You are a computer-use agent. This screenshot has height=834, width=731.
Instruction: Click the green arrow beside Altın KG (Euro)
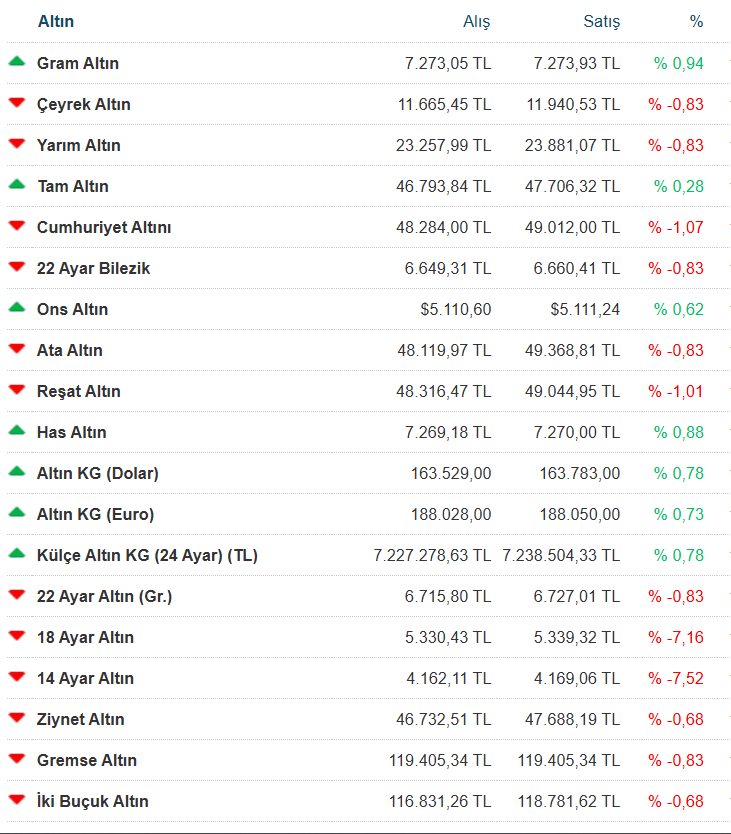(16, 513)
